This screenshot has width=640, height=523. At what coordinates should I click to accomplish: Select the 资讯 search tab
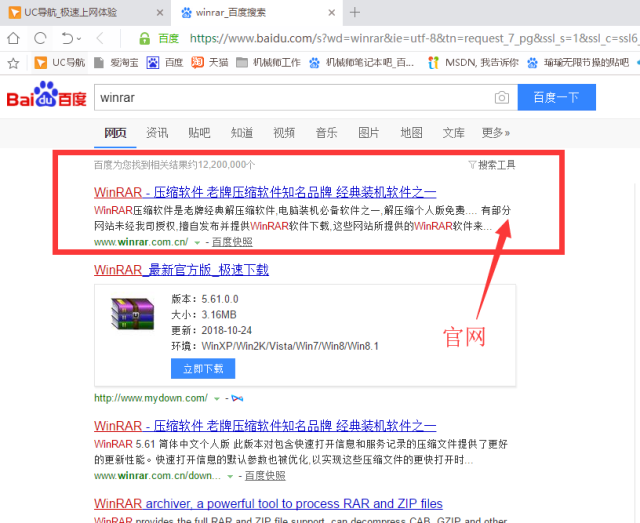[x=157, y=133]
